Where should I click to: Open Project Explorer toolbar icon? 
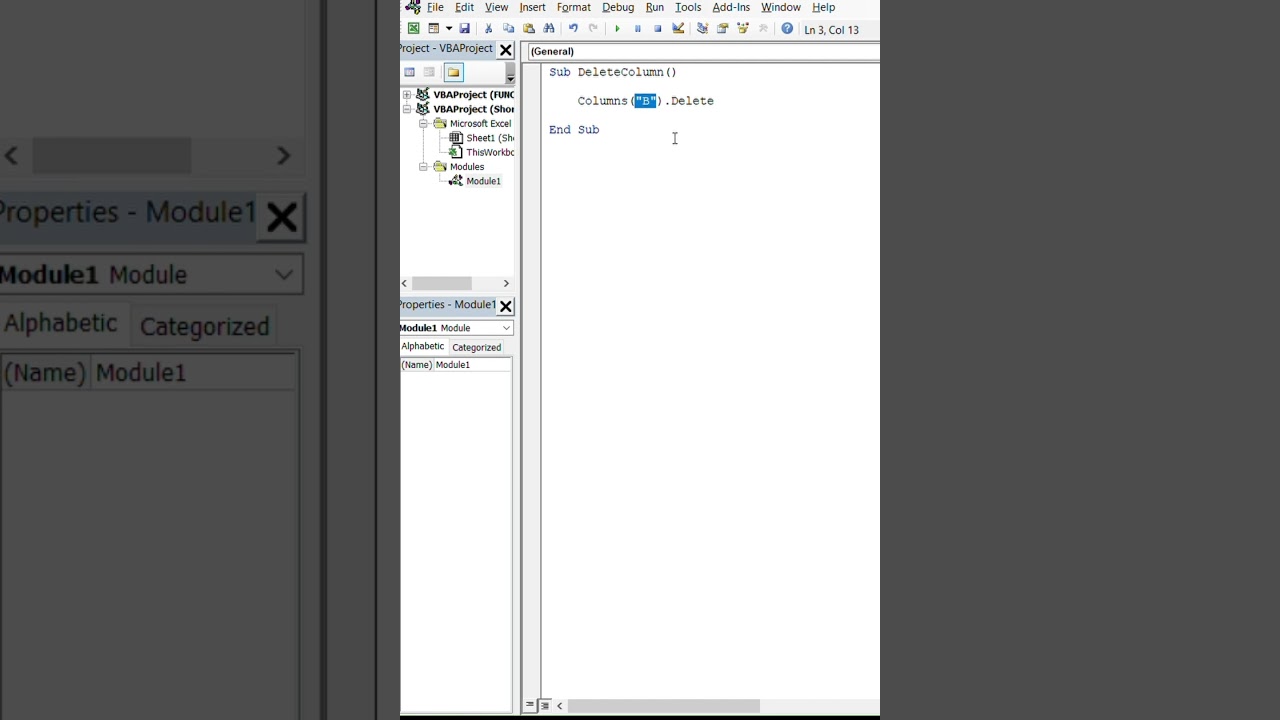702,29
